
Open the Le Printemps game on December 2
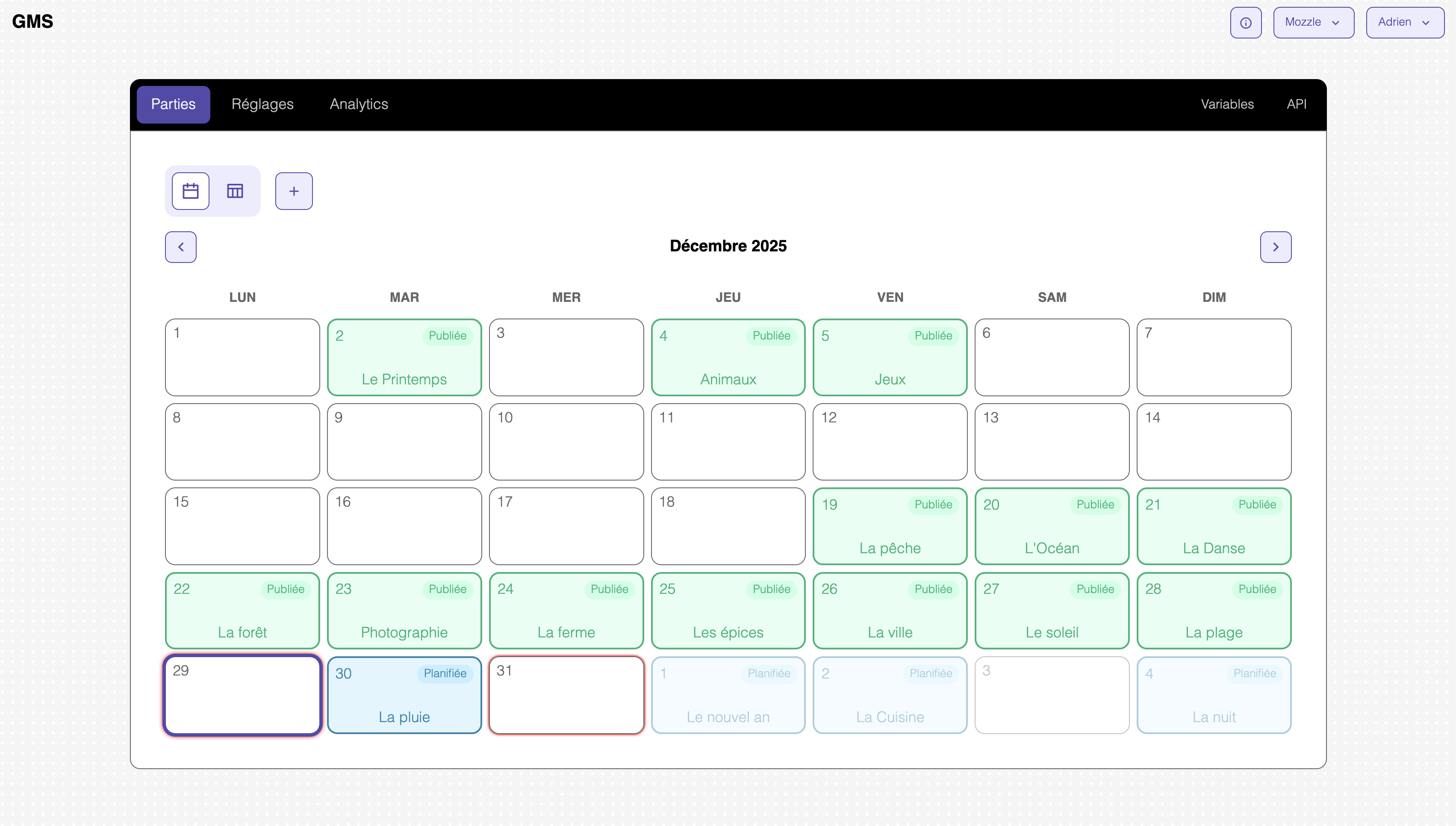click(x=404, y=363)
